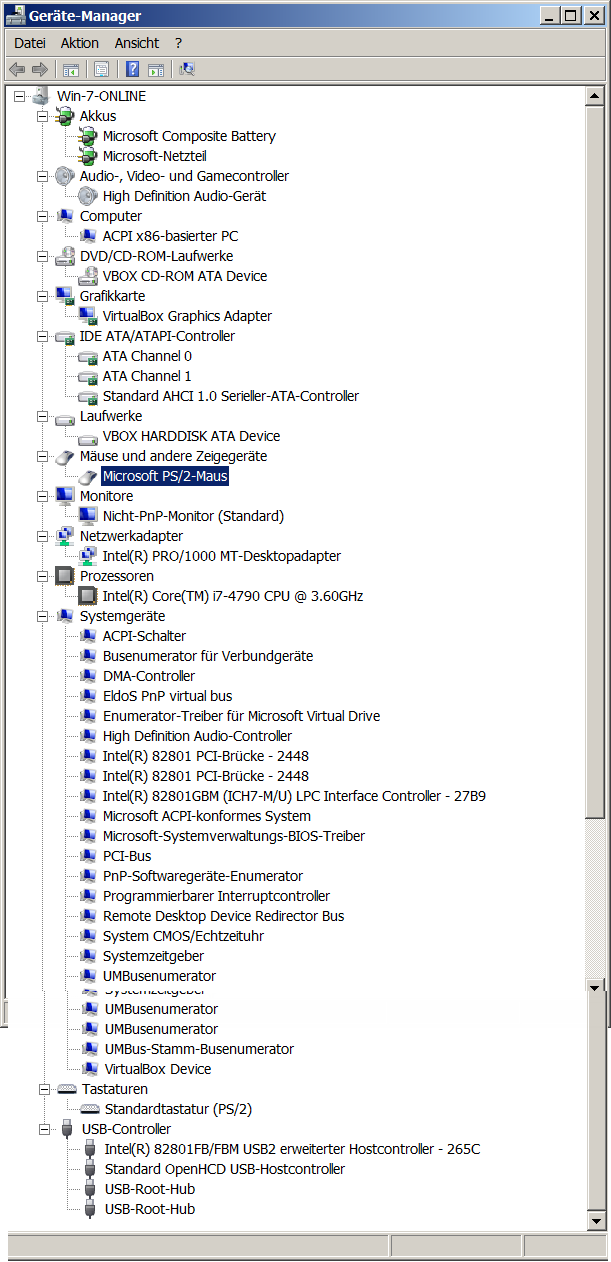Viewport: 611px width, 1262px height.
Task: Open the Aktion menu
Action: pyautogui.click(x=80, y=43)
